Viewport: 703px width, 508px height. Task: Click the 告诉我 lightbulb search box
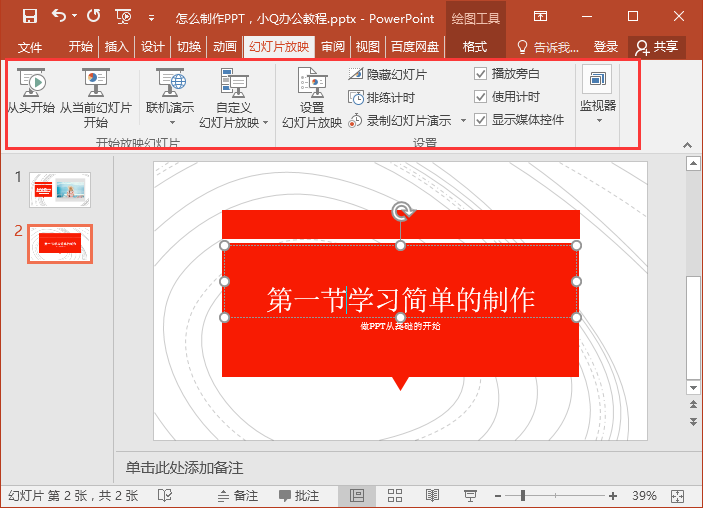(548, 47)
